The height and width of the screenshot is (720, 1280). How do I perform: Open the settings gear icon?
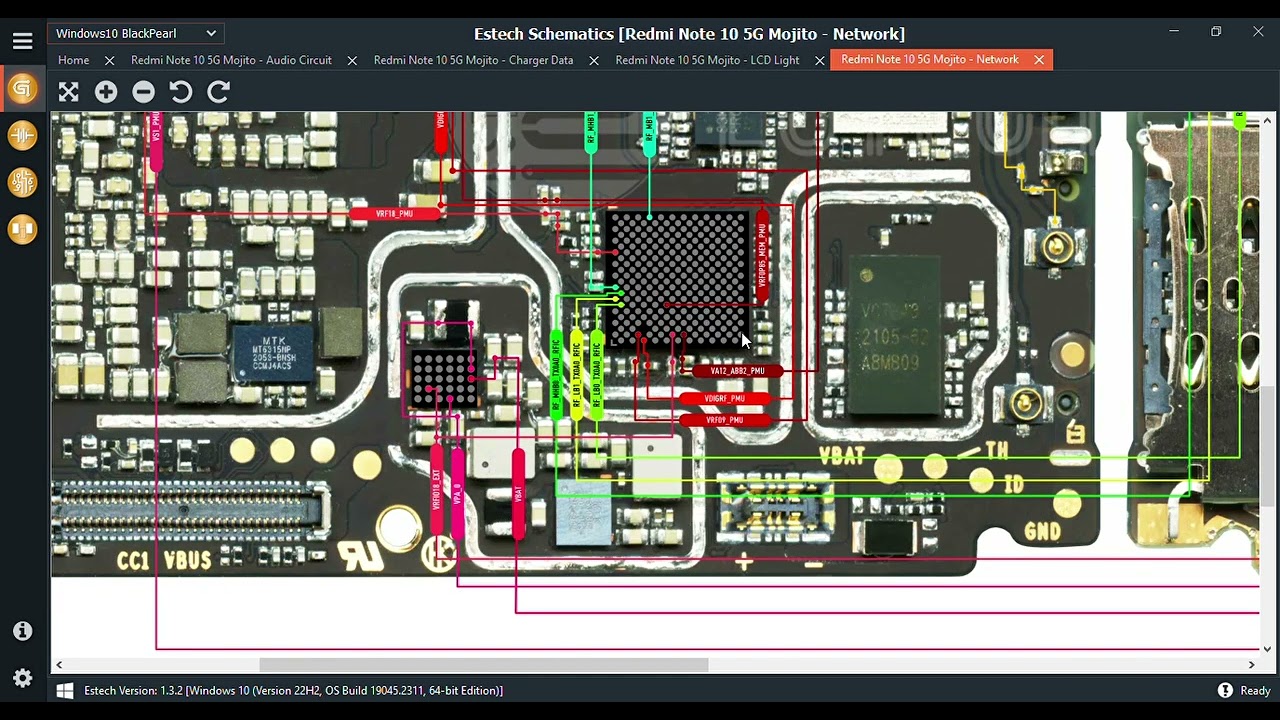[x=22, y=679]
